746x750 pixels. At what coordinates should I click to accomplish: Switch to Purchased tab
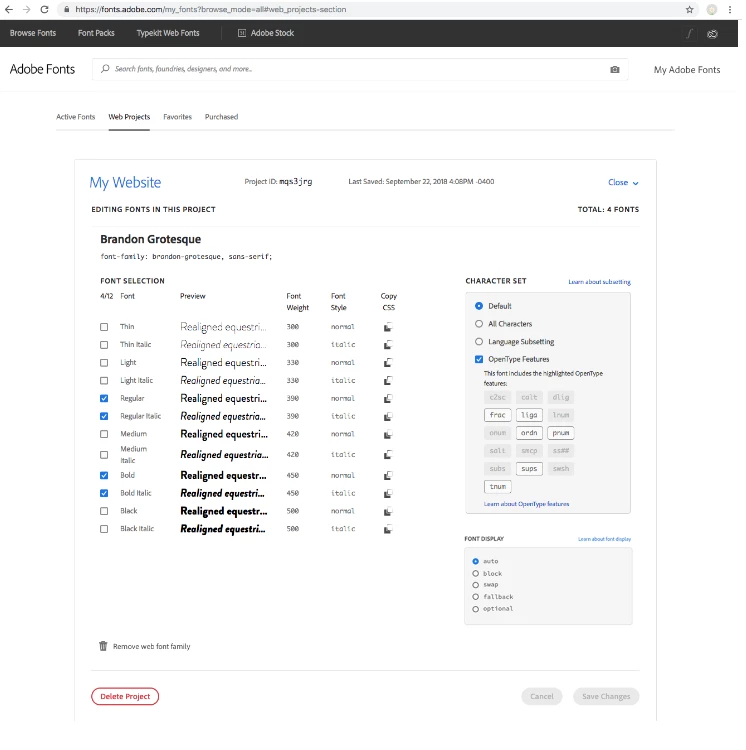click(x=221, y=117)
